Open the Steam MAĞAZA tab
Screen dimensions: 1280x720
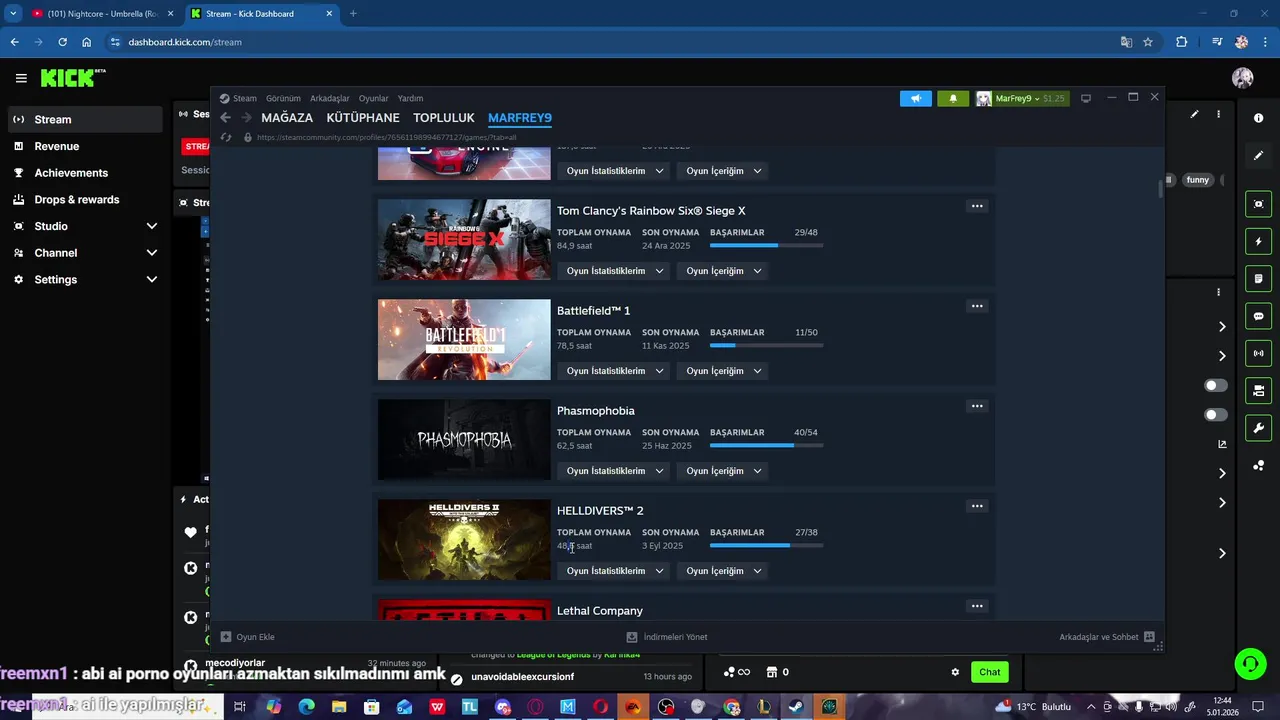[x=287, y=118]
